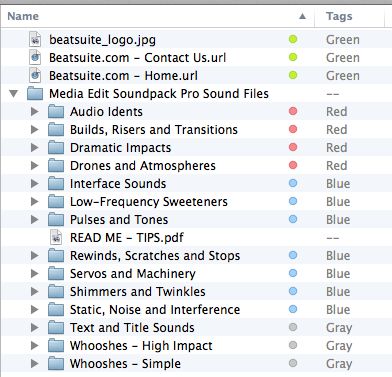Click the green tag dot for Home.url
The image size is (392, 377).
point(293,75)
